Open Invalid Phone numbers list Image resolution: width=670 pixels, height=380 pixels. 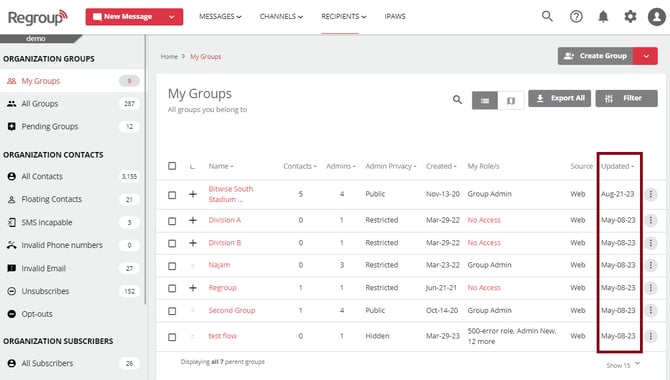[x=72, y=245]
